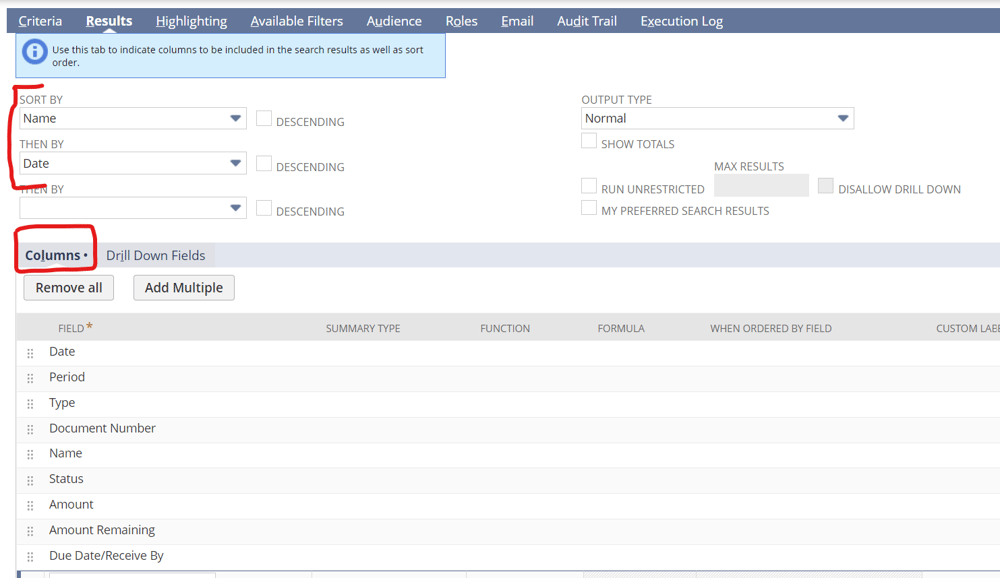Click the drag handle beside Document Number

pyautogui.click(x=30, y=429)
